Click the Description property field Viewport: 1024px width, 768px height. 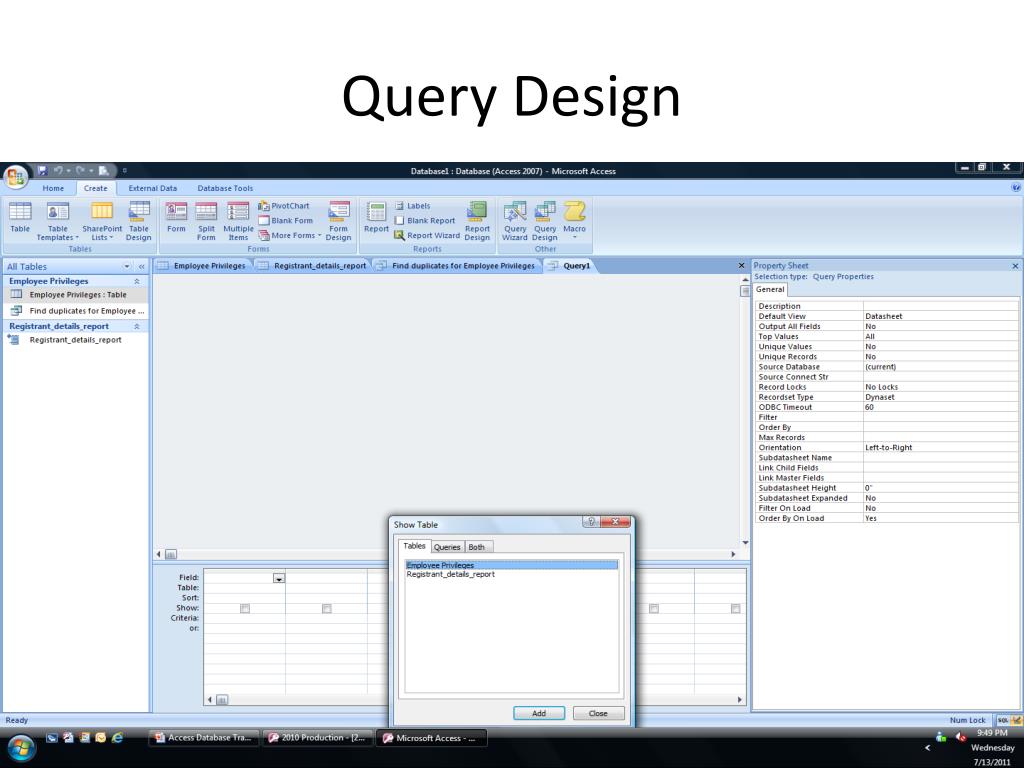tap(941, 306)
